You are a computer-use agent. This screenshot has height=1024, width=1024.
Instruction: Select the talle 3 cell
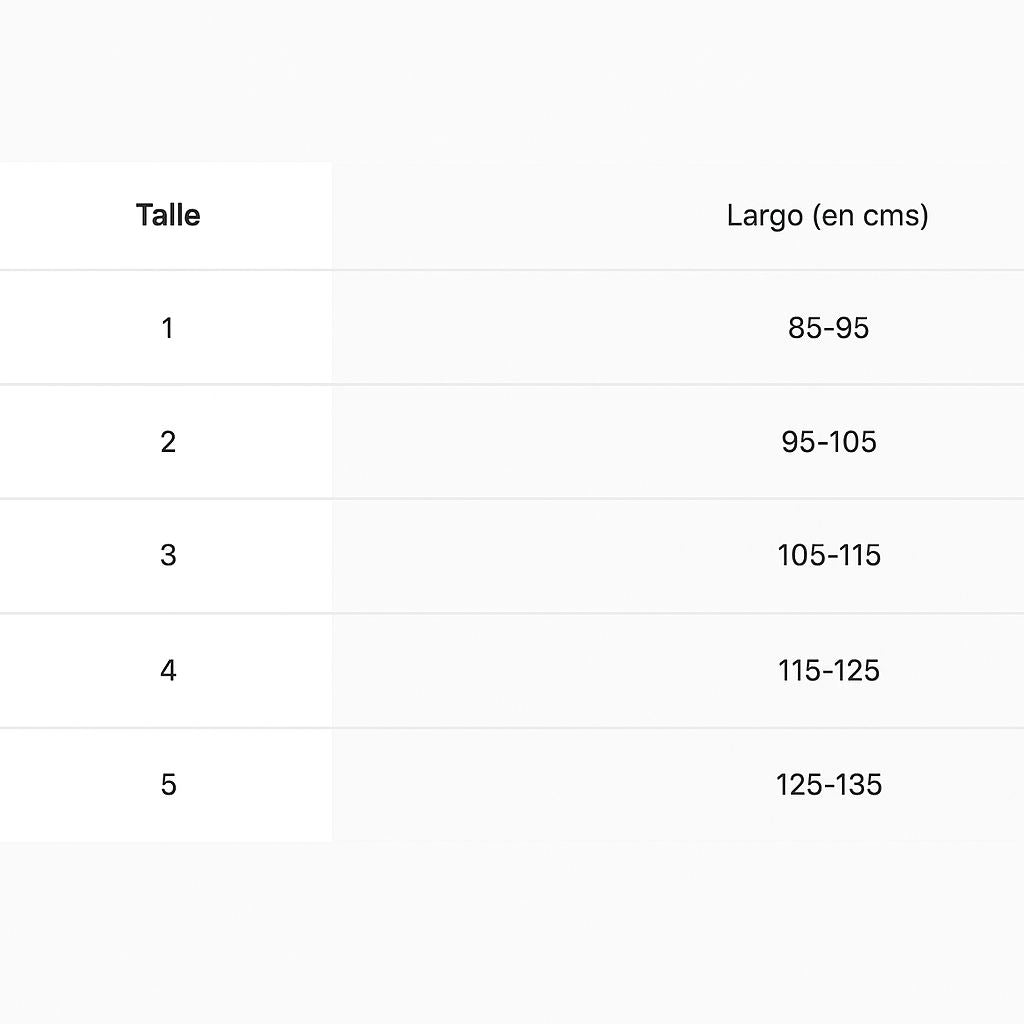(167, 556)
